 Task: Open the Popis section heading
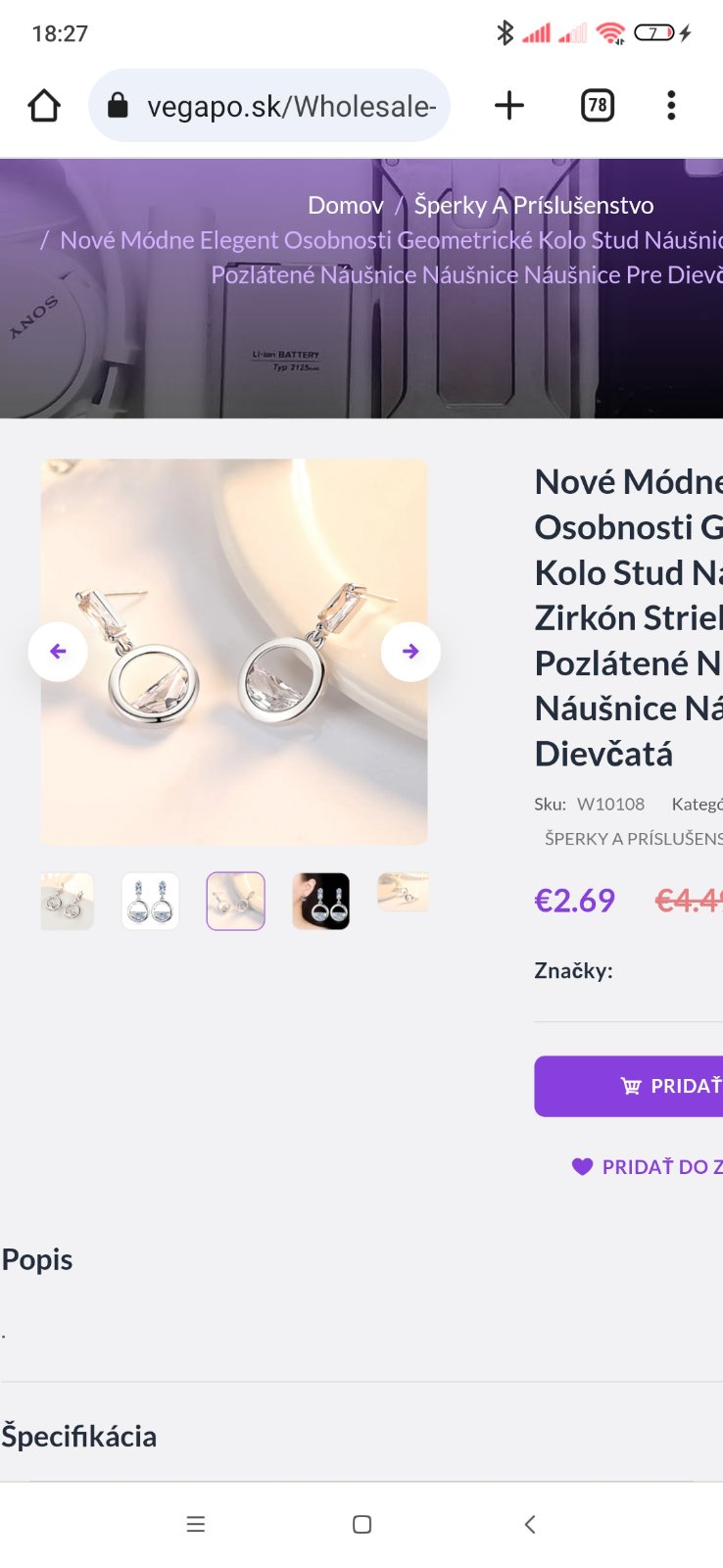tap(37, 1259)
